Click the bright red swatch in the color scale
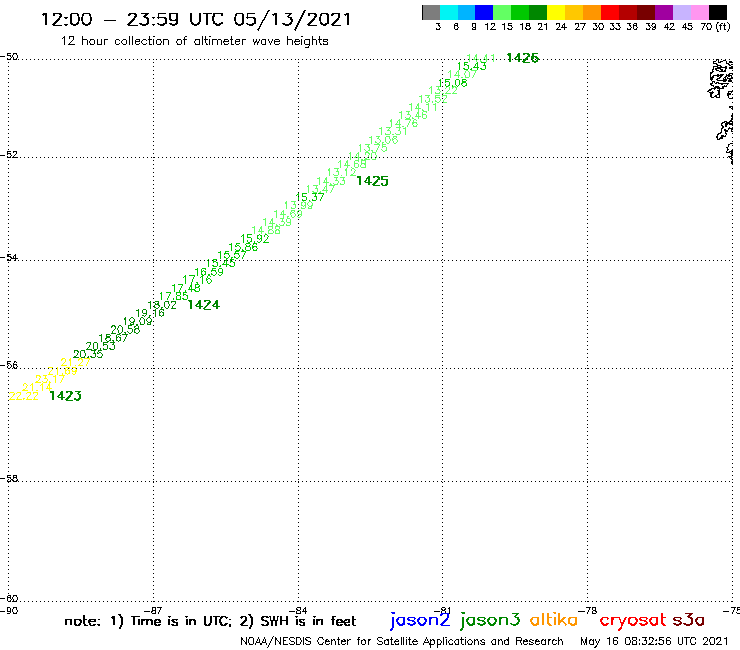Image resolution: width=740 pixels, height=650 pixels. coord(610,12)
